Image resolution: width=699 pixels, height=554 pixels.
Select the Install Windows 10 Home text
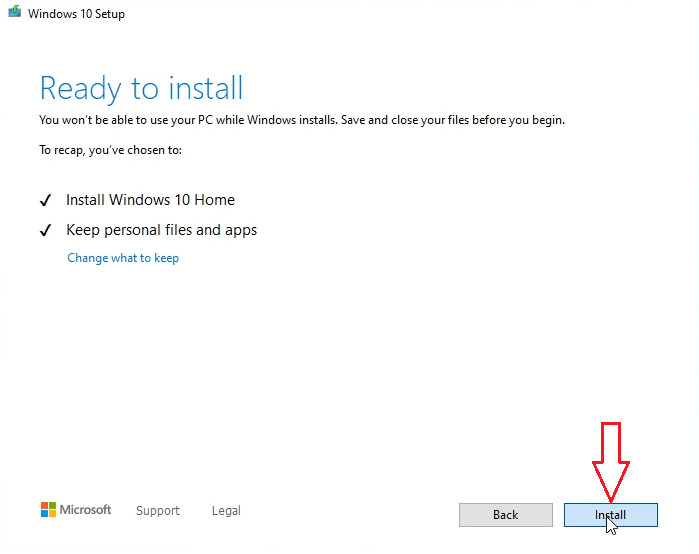[x=150, y=200]
